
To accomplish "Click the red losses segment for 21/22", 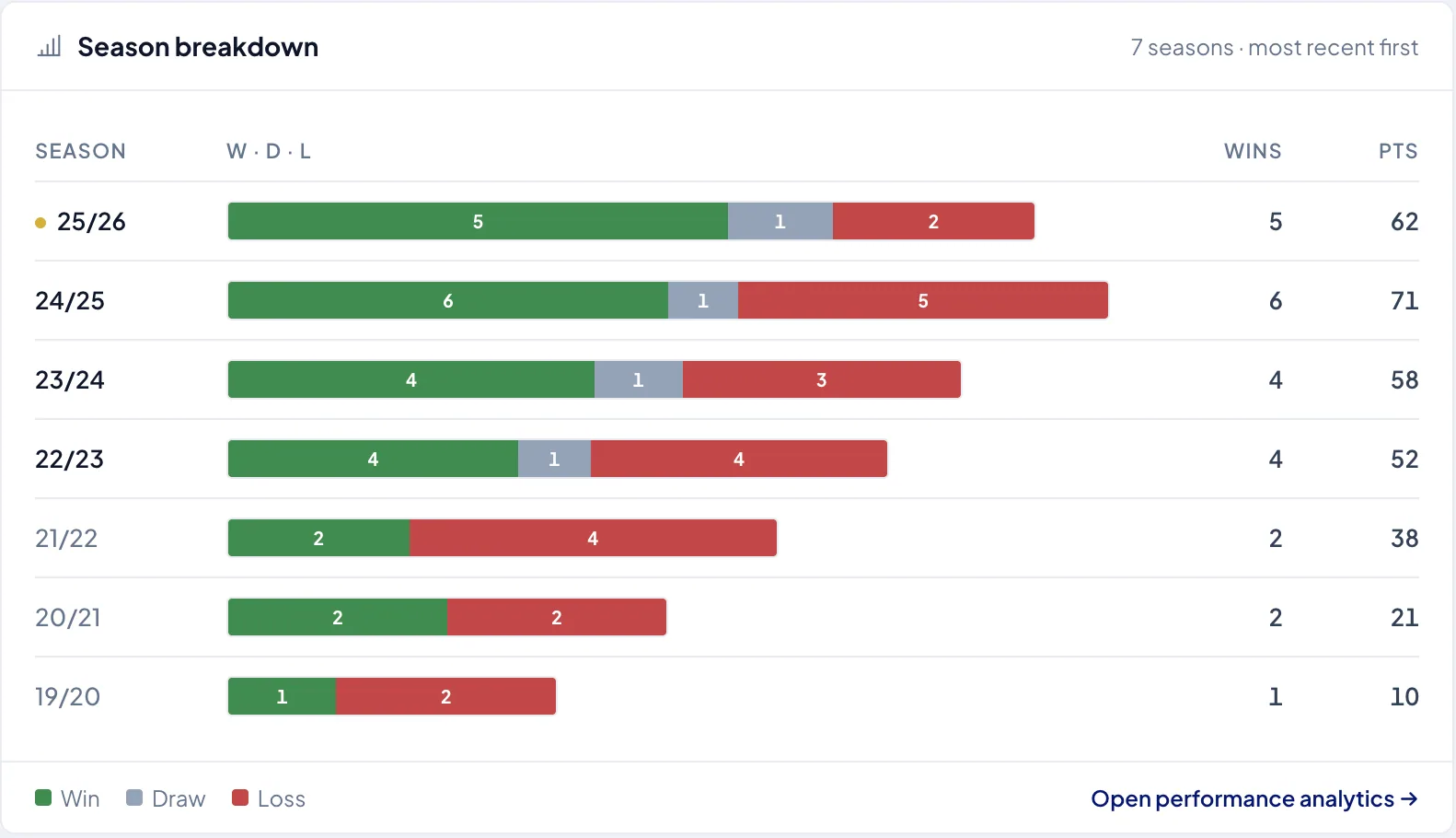I will (x=593, y=538).
